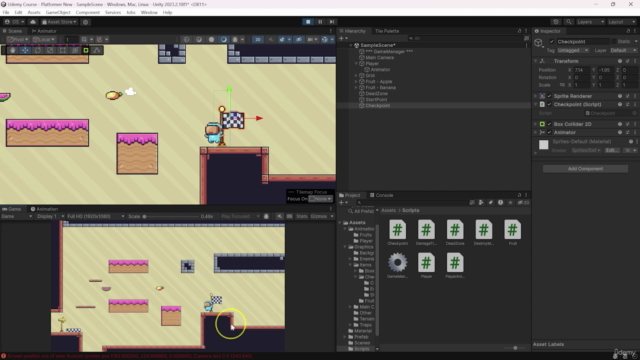The width and height of the screenshot is (640, 360).
Task: Open the settings gear in the top toolbar
Action: 85,22
